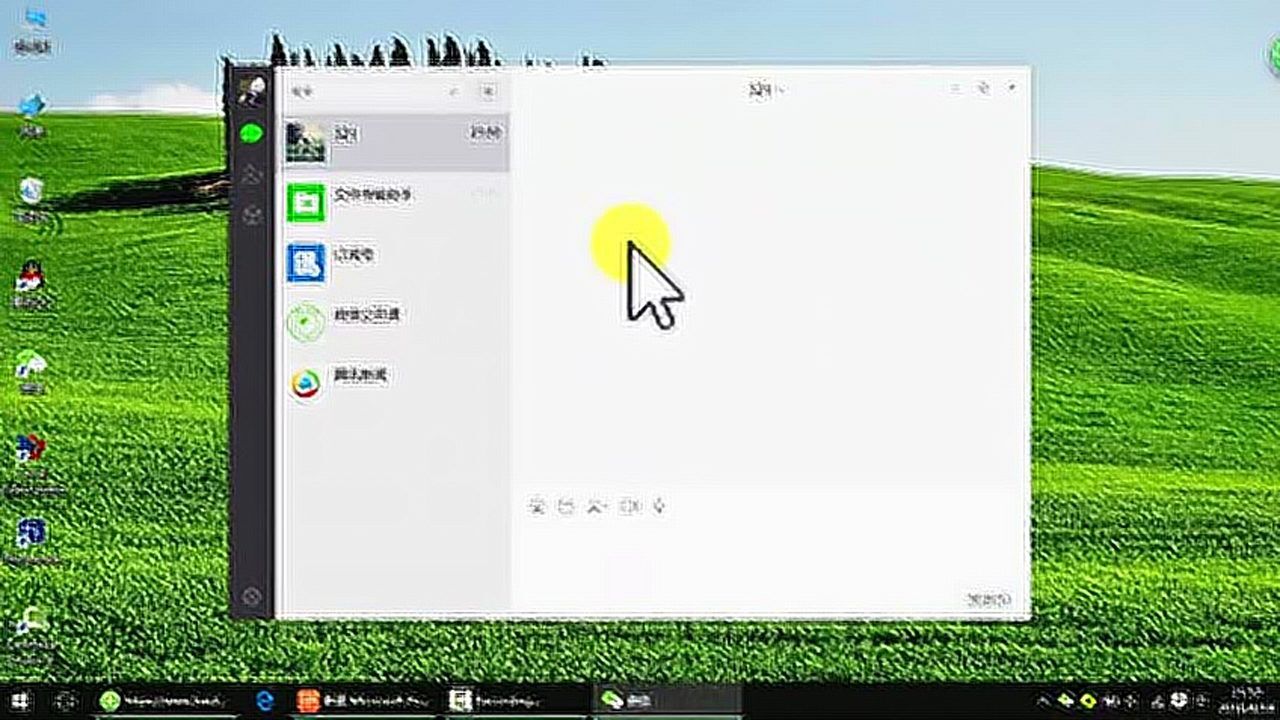Screen dimensions: 1280x720
Task: Click in the message typing area
Action: click(770, 550)
